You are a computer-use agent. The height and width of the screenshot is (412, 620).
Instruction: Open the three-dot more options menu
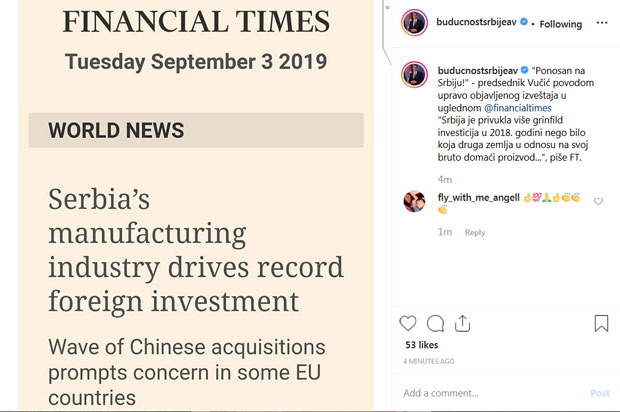tap(601, 23)
